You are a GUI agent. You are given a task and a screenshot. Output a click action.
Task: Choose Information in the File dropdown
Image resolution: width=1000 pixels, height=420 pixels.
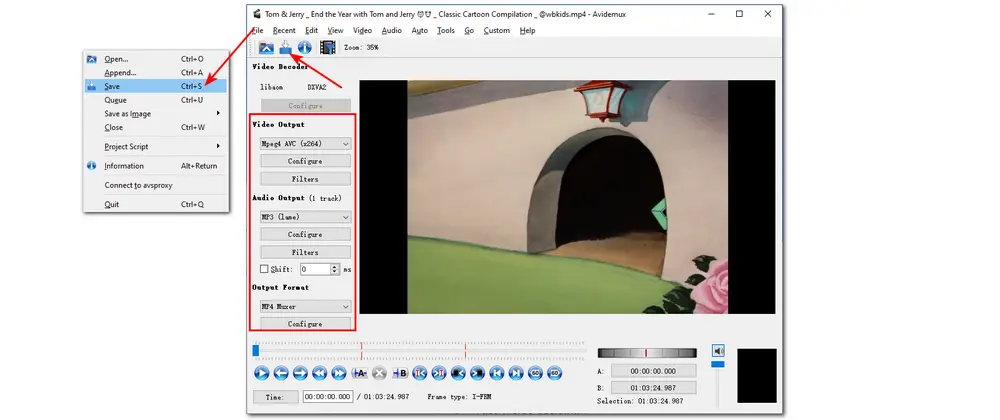click(x=156, y=166)
